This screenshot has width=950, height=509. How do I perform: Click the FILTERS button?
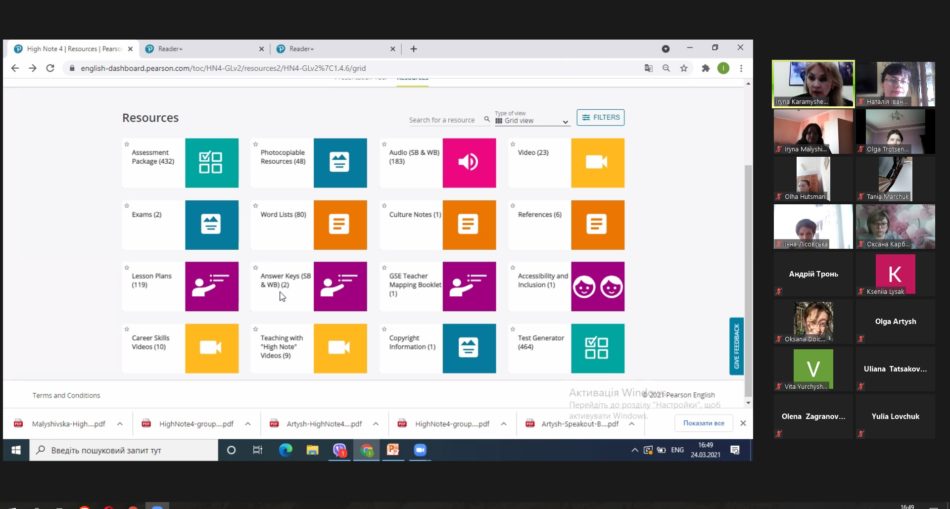600,117
